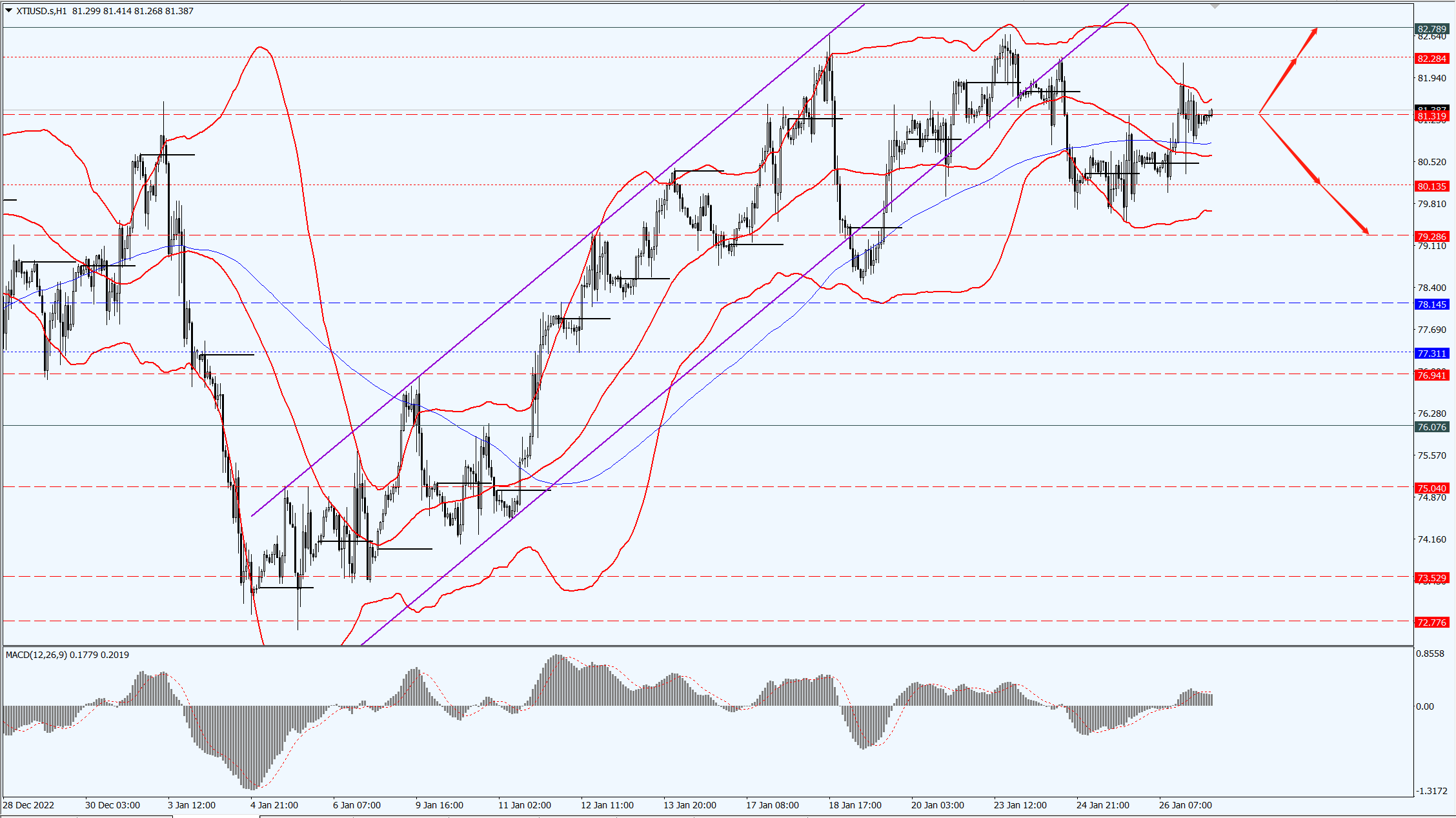The height and width of the screenshot is (818, 1456).
Task: Click the 75.570 price scale value
Action: coord(1431,455)
